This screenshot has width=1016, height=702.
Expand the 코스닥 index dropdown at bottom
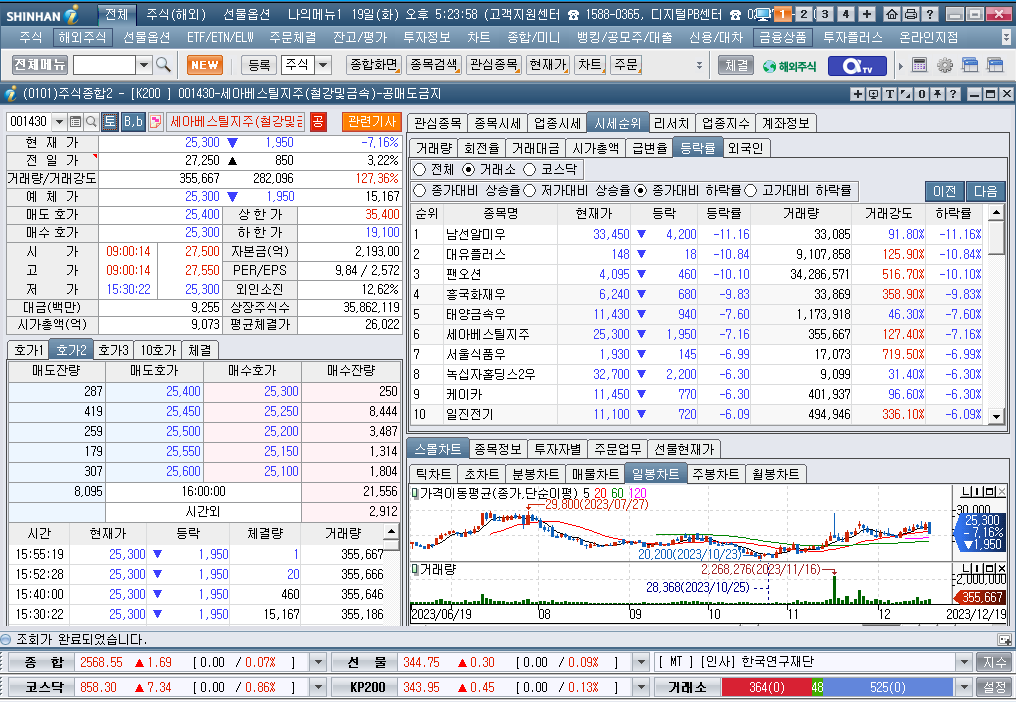coord(318,687)
